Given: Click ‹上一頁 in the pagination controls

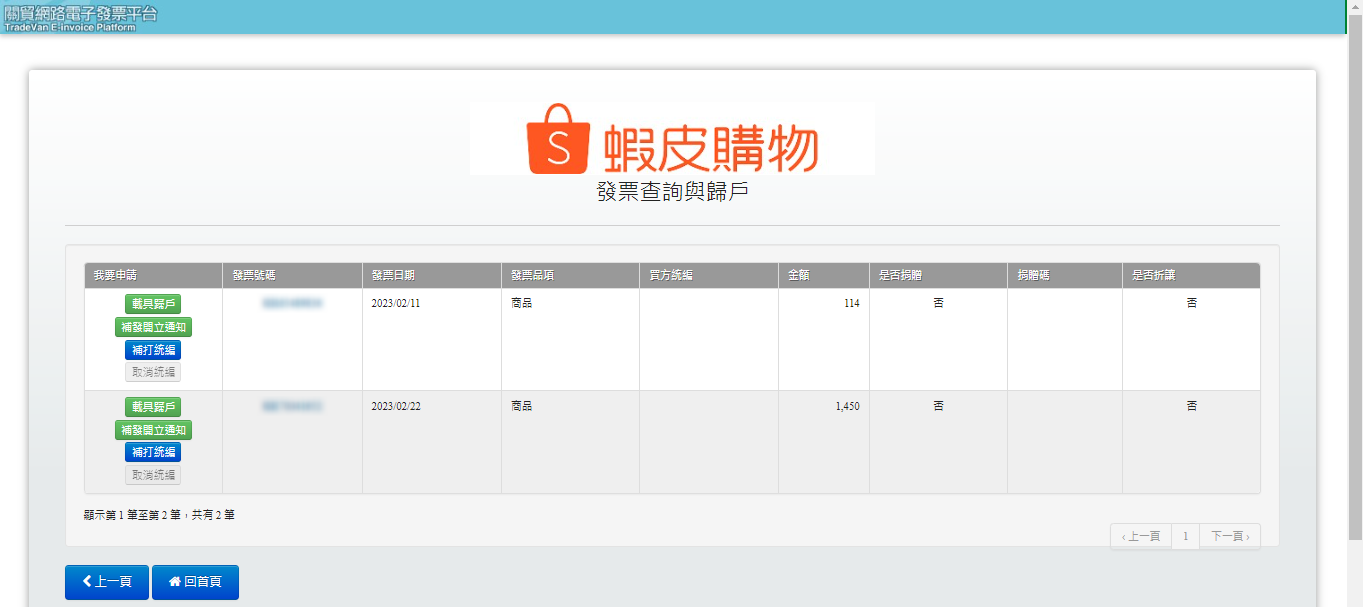Looking at the screenshot, I should click(x=1140, y=536).
